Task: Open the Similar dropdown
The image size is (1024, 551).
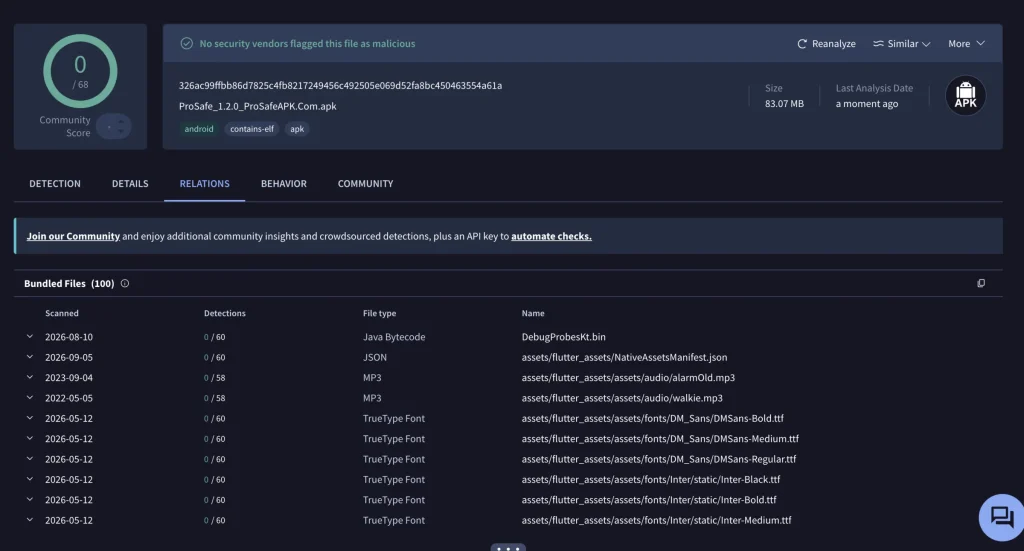Action: click(x=901, y=44)
